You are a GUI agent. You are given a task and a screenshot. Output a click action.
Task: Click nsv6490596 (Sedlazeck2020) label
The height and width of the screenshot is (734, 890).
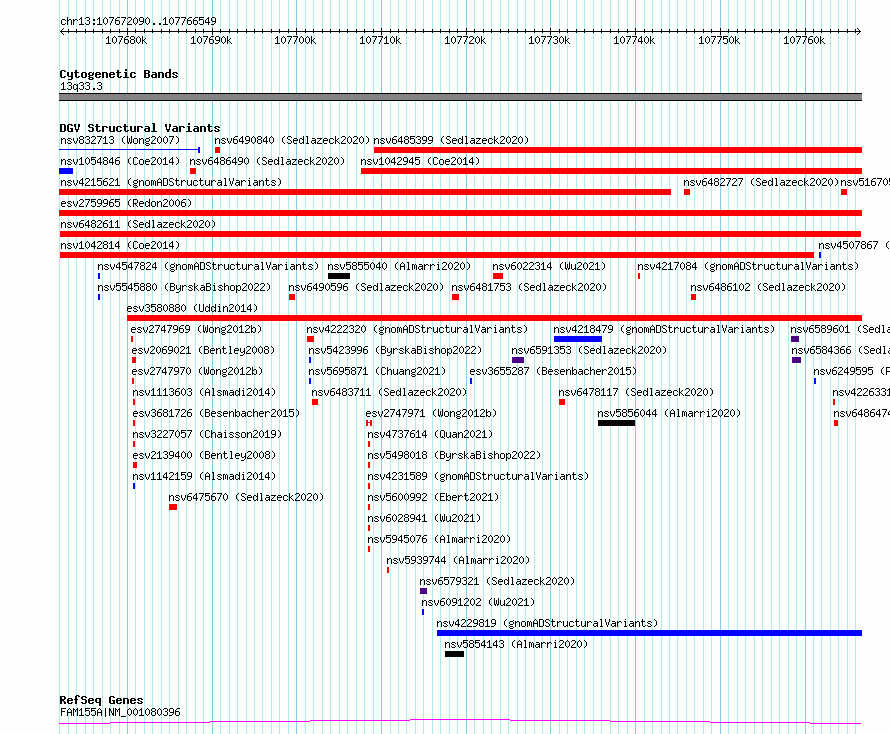366,287
